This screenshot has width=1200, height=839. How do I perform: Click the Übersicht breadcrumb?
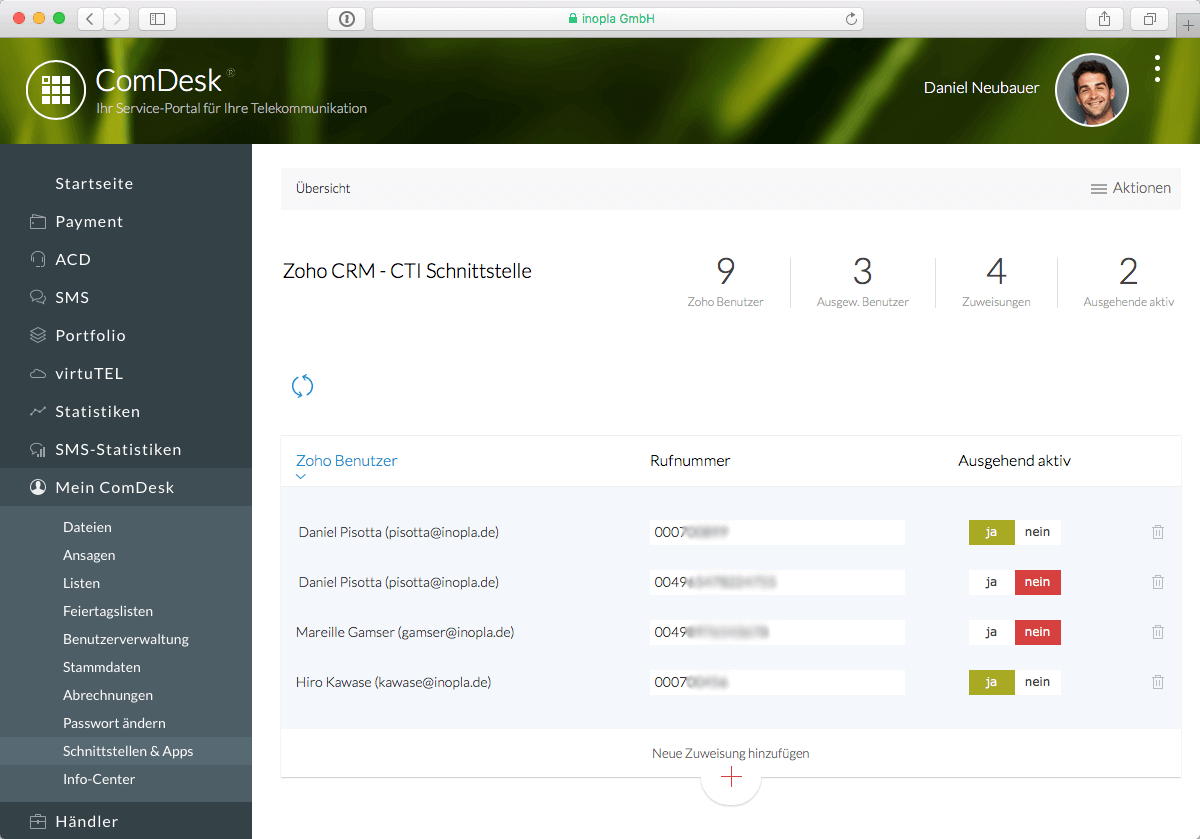tap(323, 188)
